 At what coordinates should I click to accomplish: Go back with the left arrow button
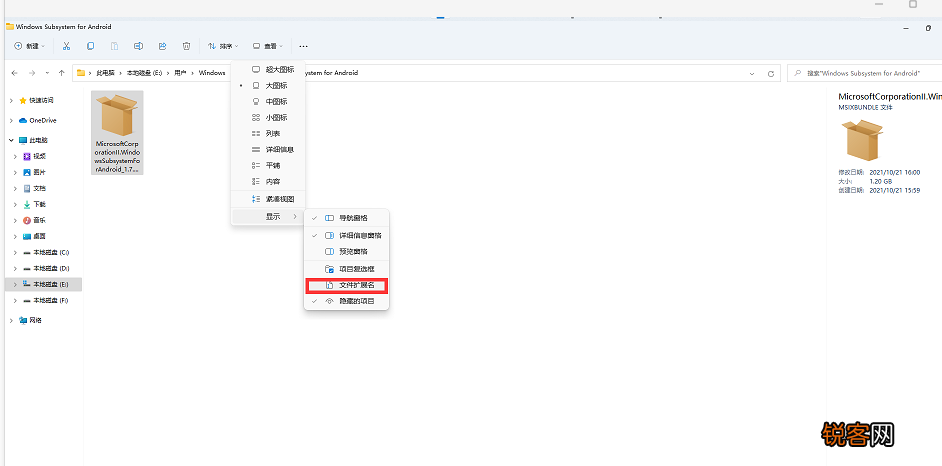pyautogui.click(x=15, y=73)
